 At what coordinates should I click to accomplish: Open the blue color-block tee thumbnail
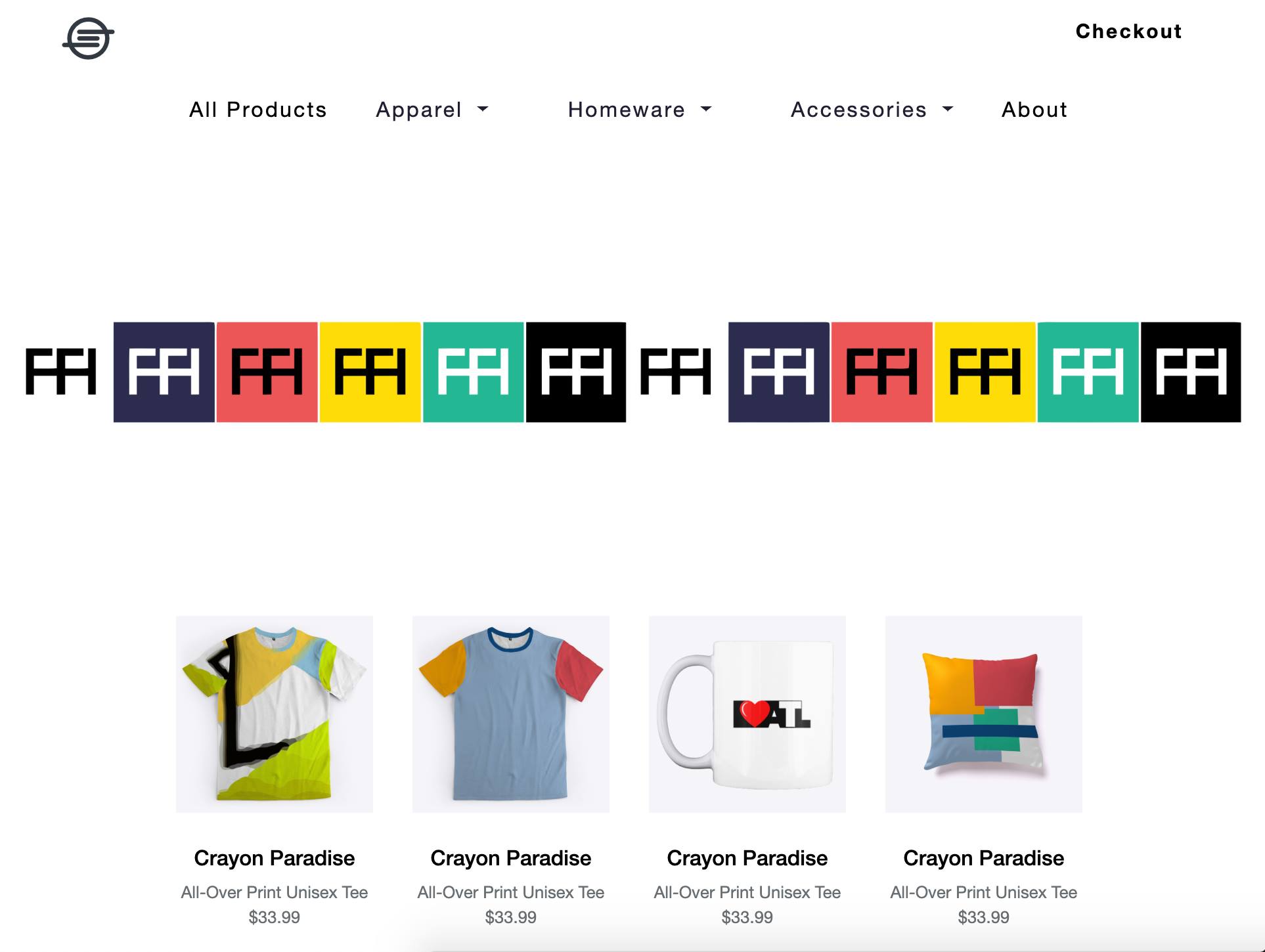tap(511, 714)
